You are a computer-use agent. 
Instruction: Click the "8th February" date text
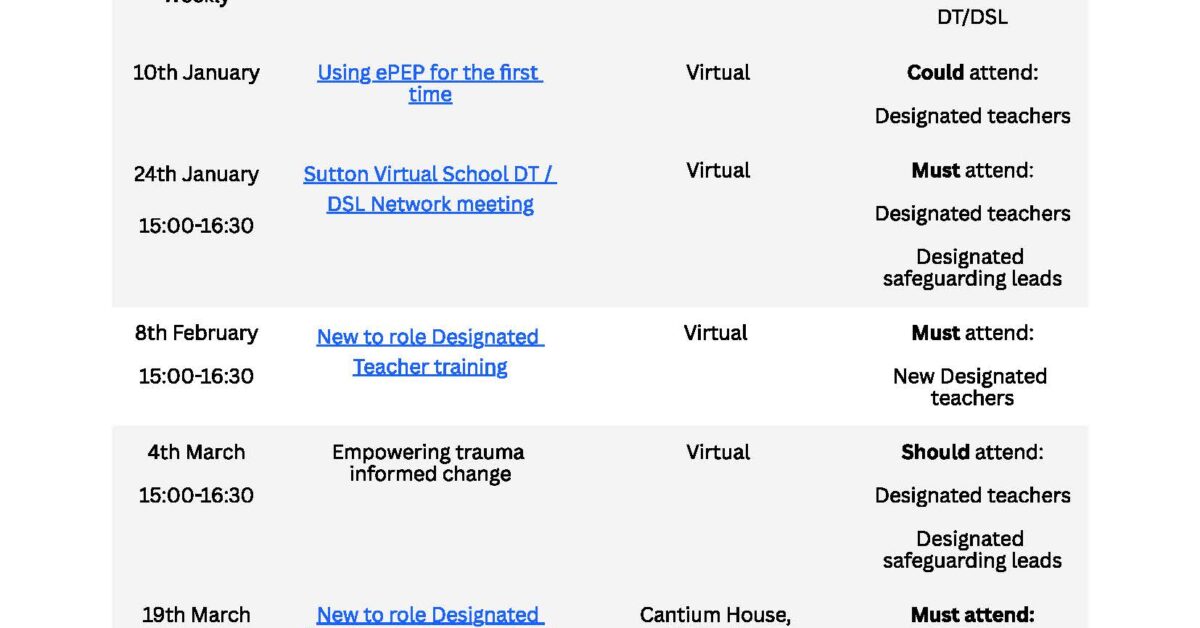[196, 333]
